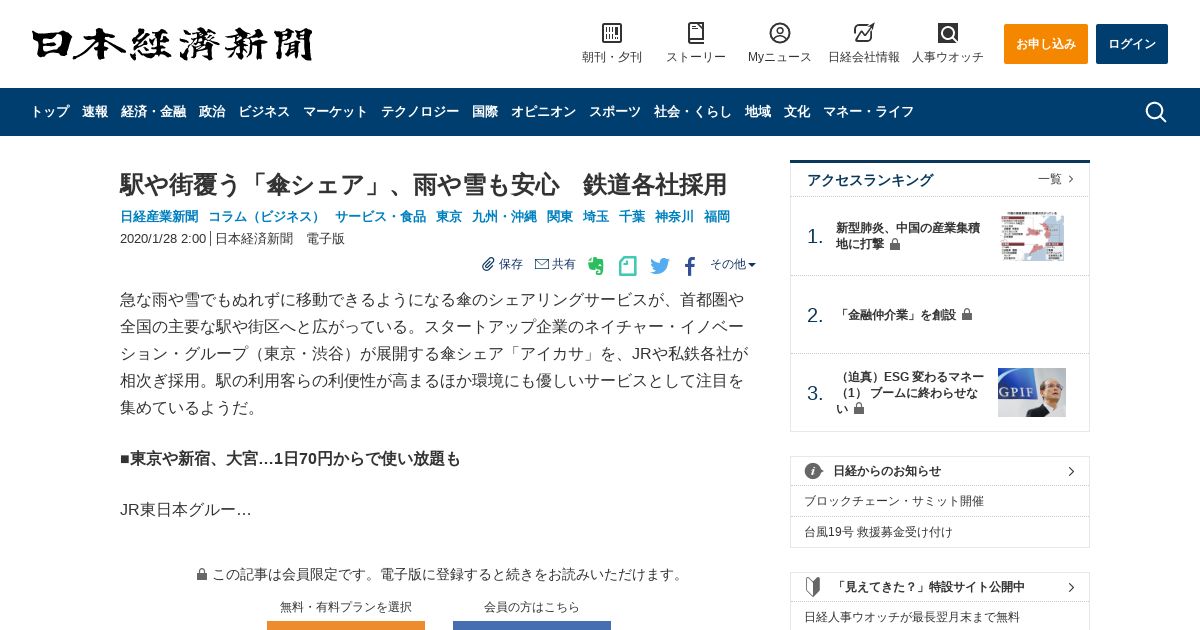Click the 一覧 ranking list link
Viewport: 1200px width, 630px height.
point(1050,179)
